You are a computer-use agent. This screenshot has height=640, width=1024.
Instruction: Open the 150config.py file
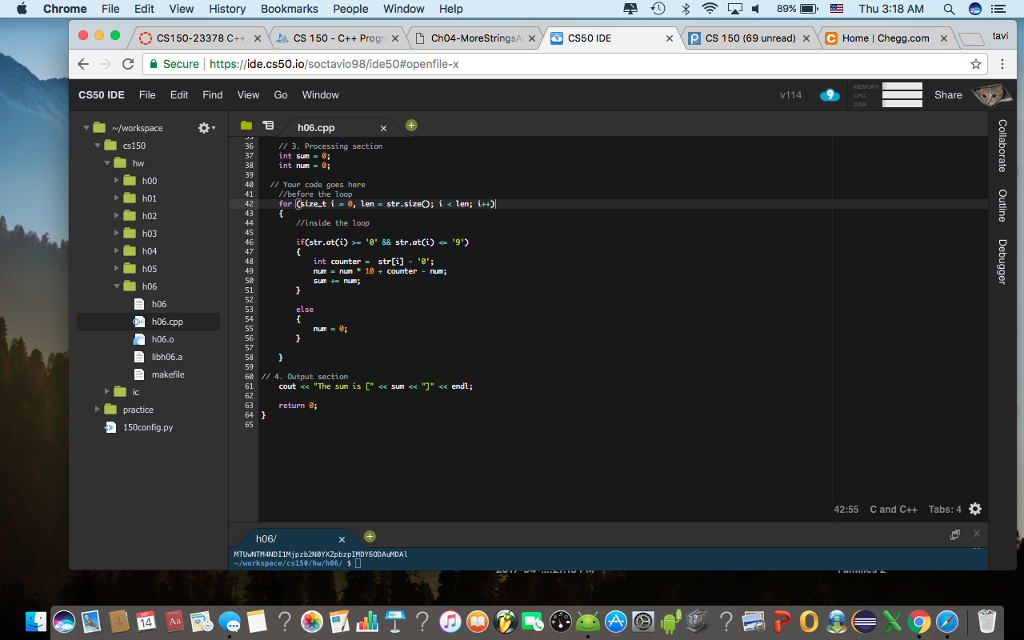click(x=148, y=427)
